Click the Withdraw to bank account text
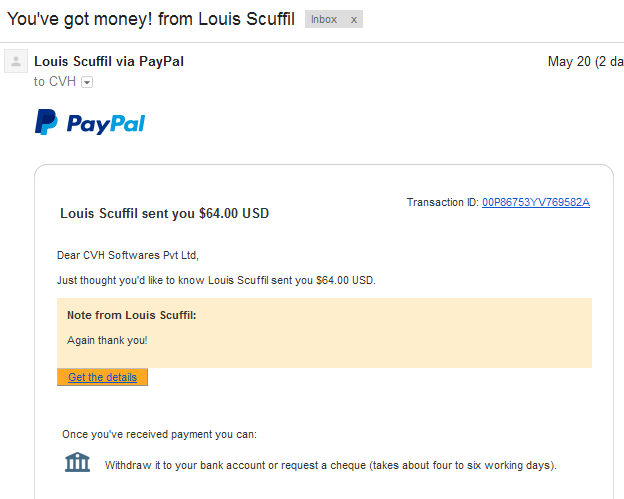Viewport: 624px width, 499px height. (x=330, y=465)
